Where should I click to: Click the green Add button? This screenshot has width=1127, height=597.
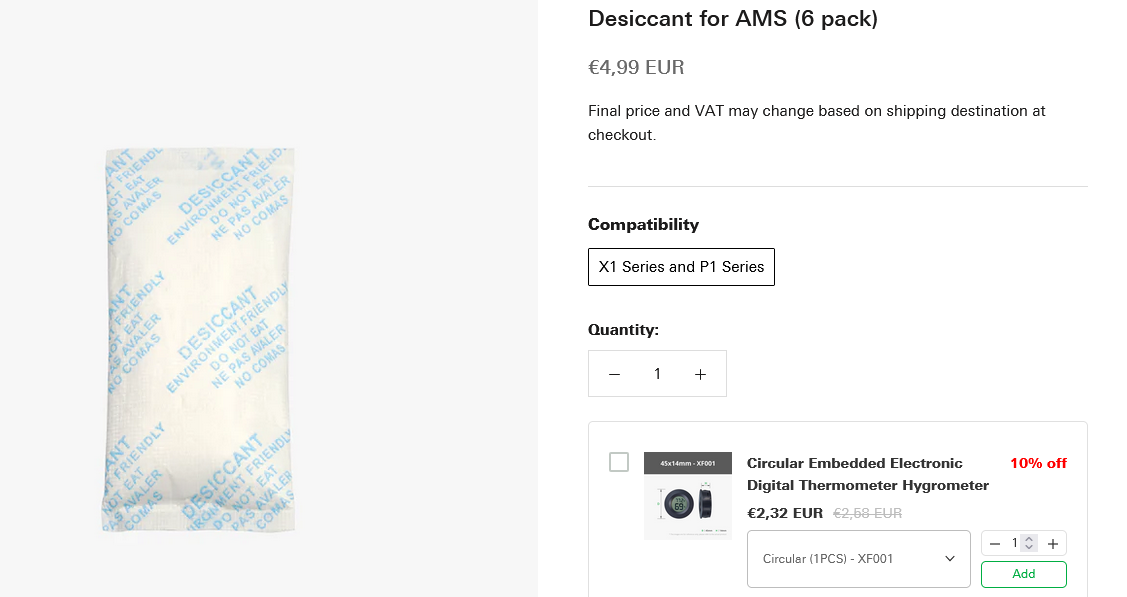(x=1024, y=574)
